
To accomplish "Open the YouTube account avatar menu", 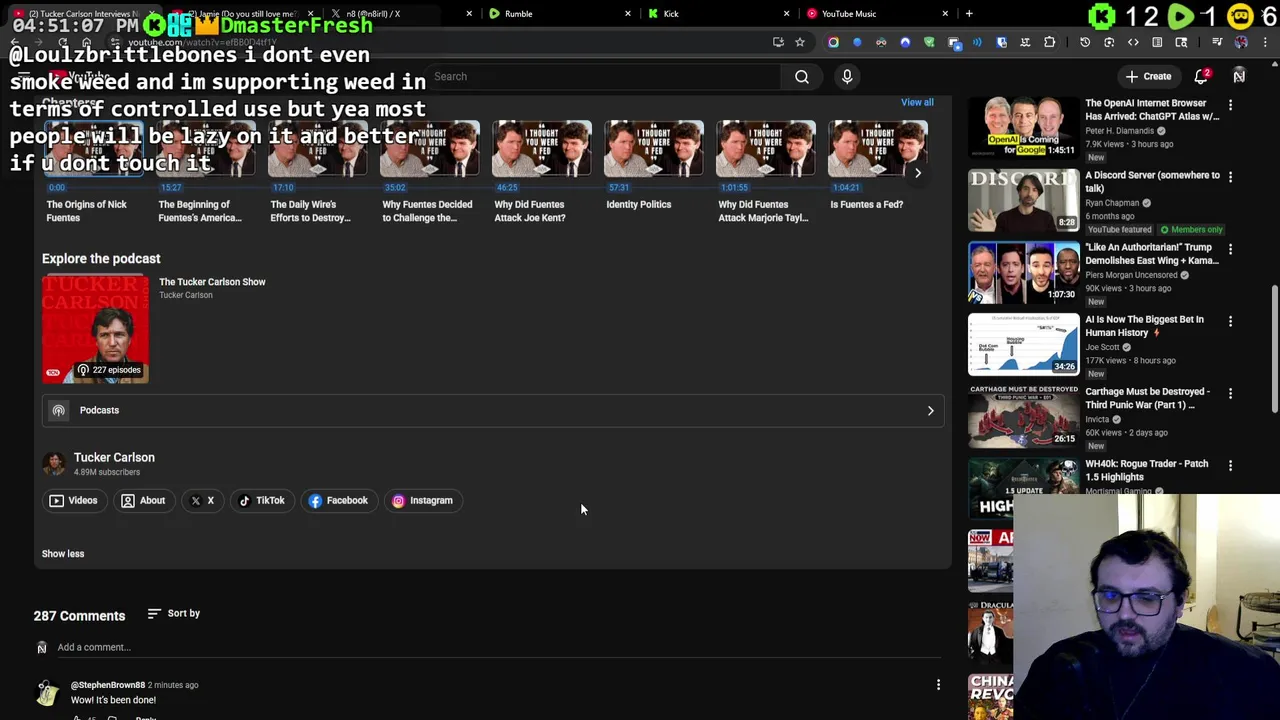I will (1239, 77).
